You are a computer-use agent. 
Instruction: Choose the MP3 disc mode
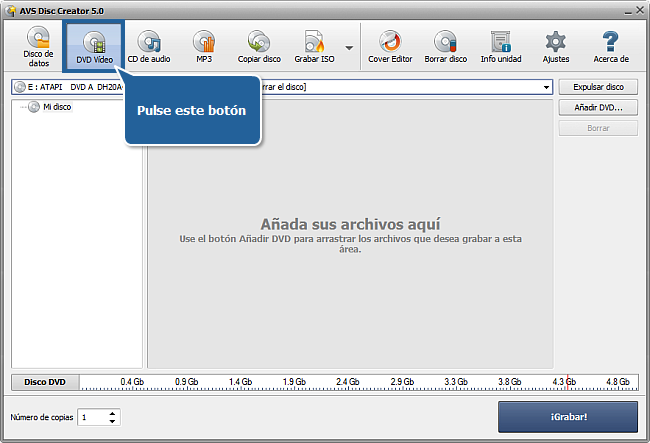204,46
